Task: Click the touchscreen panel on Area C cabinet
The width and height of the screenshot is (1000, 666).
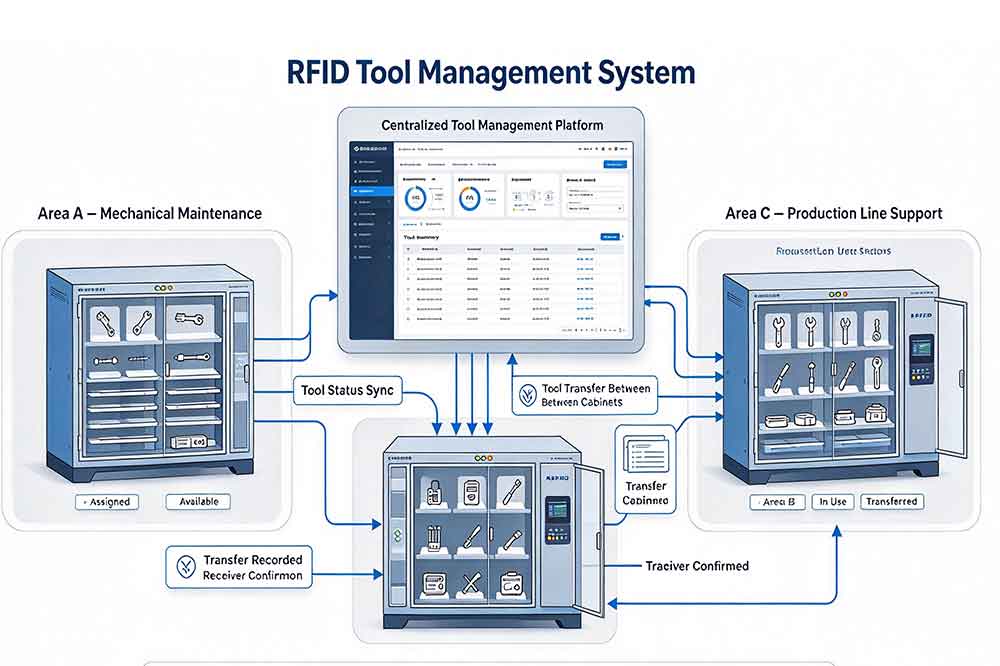Action: point(921,359)
